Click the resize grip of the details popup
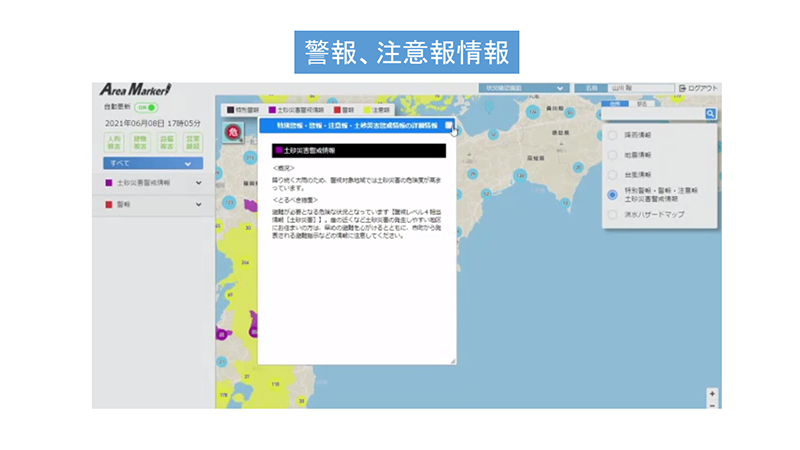Screen dimensions: 800x450 (453, 361)
